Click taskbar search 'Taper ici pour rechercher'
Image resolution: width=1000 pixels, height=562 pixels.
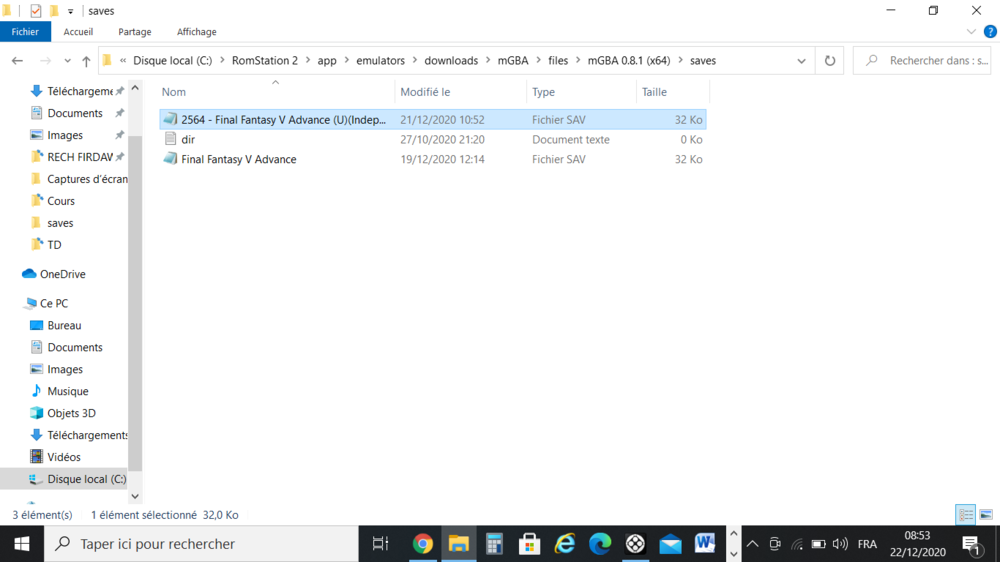coord(201,544)
